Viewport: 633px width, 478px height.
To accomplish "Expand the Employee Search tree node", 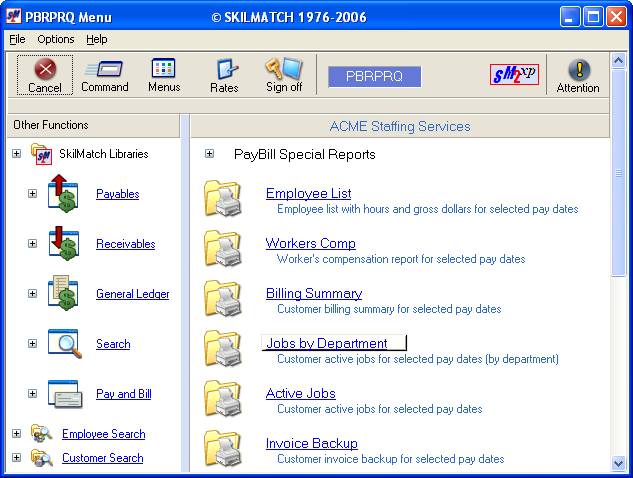I will click(x=16, y=434).
